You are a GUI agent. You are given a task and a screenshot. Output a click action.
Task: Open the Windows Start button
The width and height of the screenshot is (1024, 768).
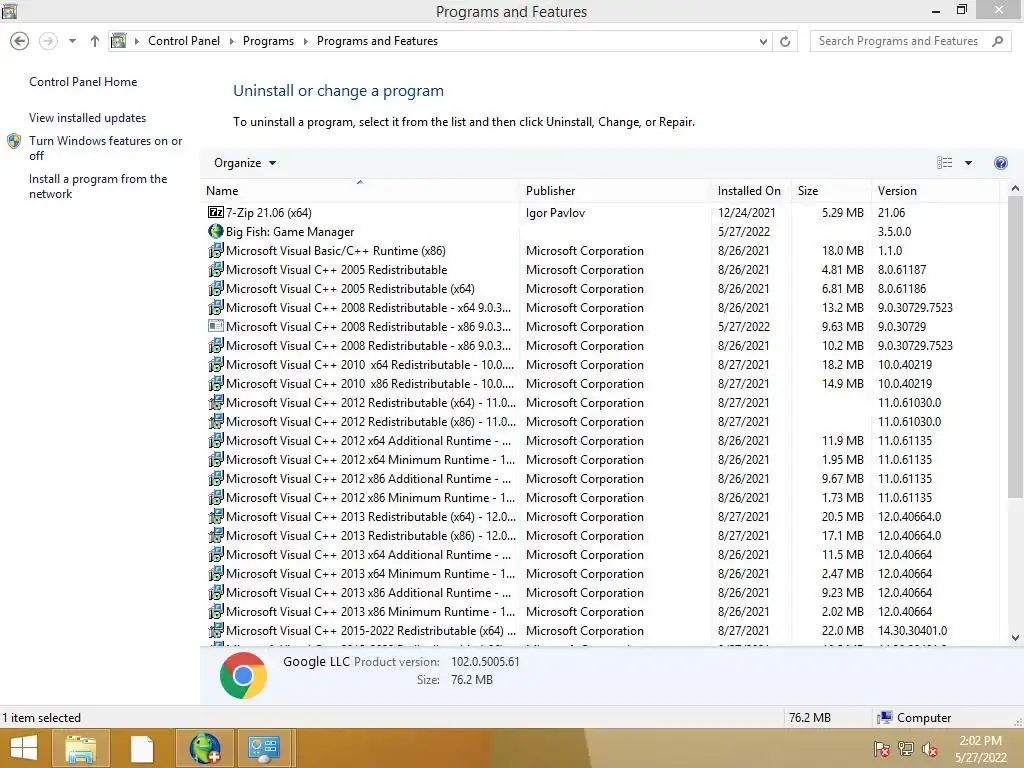[x=24, y=748]
